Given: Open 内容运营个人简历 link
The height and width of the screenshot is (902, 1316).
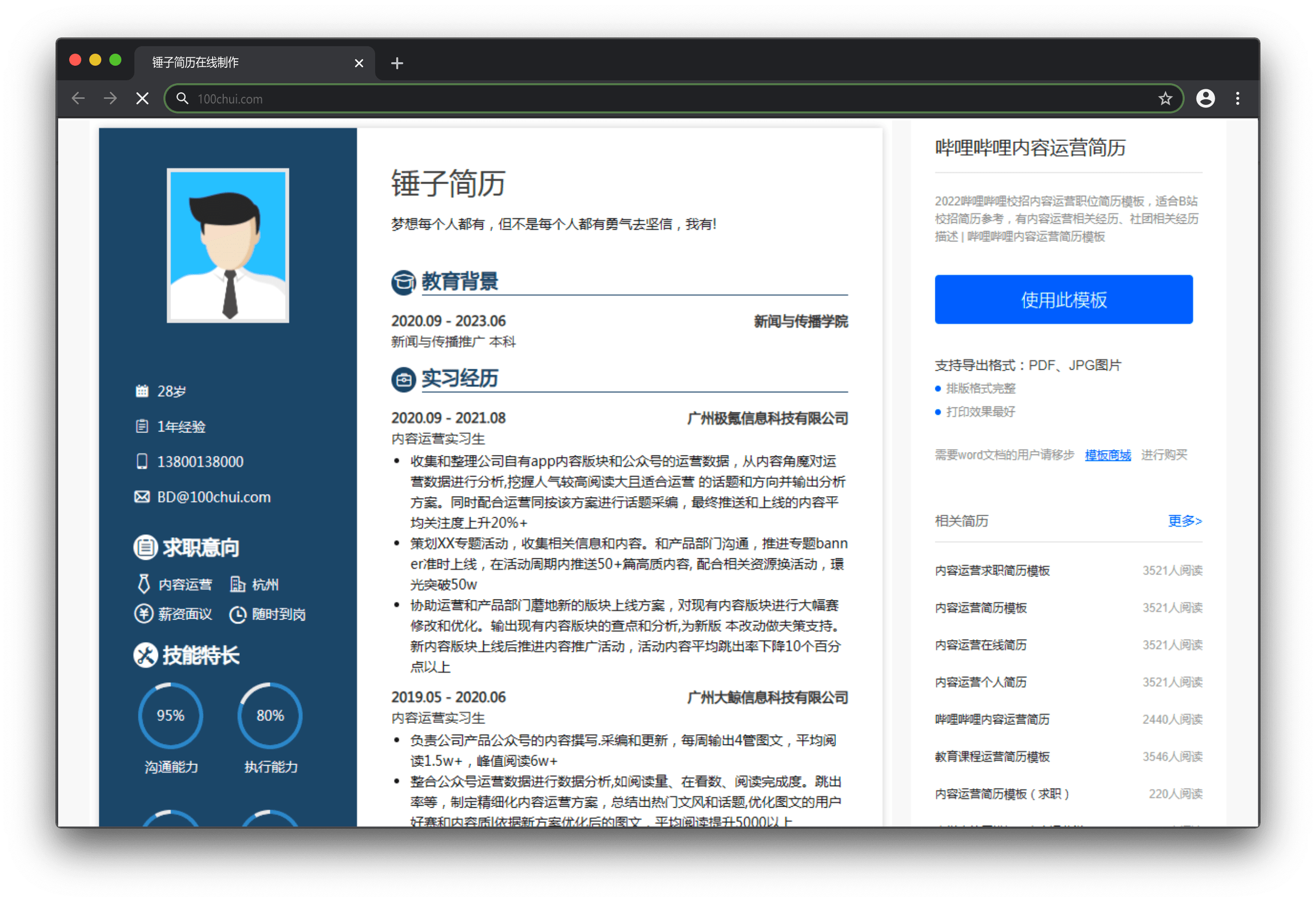Looking at the screenshot, I should coord(980,682).
